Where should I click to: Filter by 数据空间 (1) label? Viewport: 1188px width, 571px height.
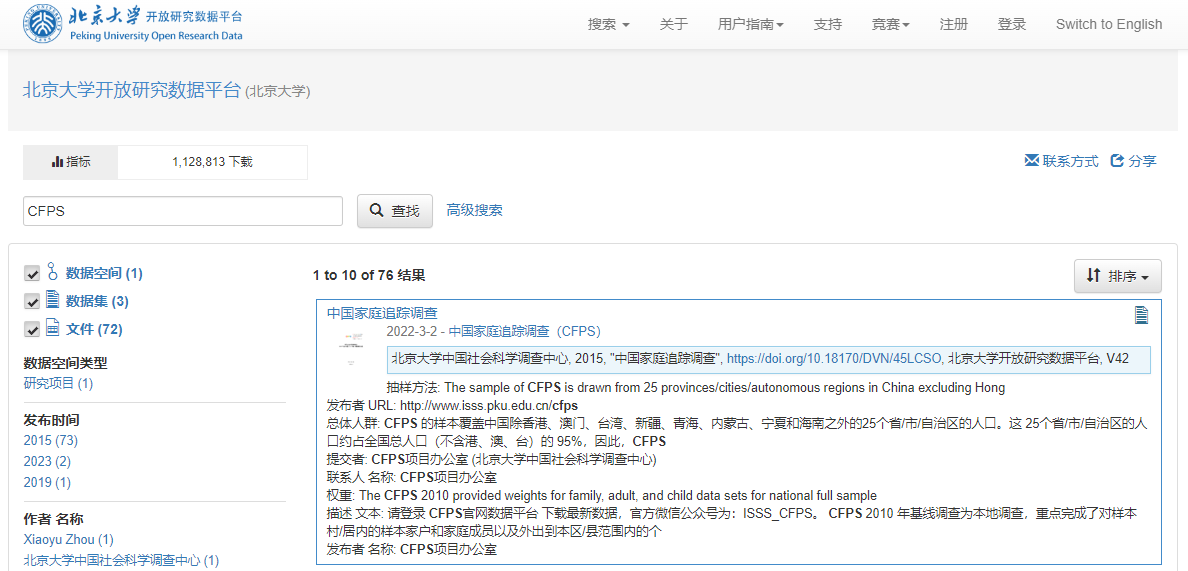104,273
